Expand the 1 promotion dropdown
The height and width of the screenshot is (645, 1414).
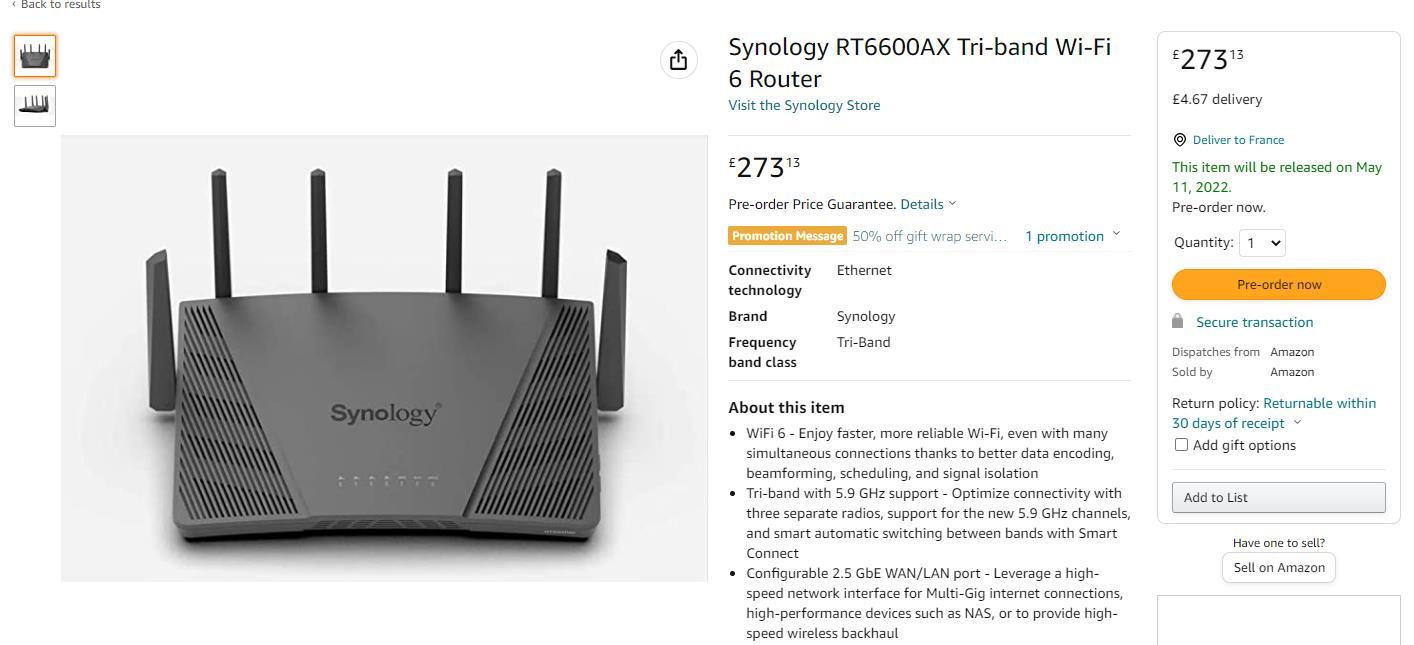[x=1072, y=236]
